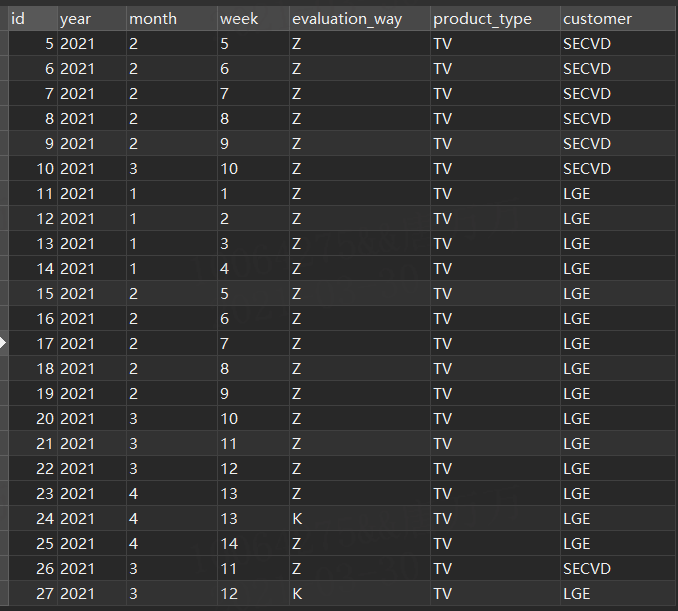The height and width of the screenshot is (611, 678).
Task: Select id cell with value 8
Action: 33,118
